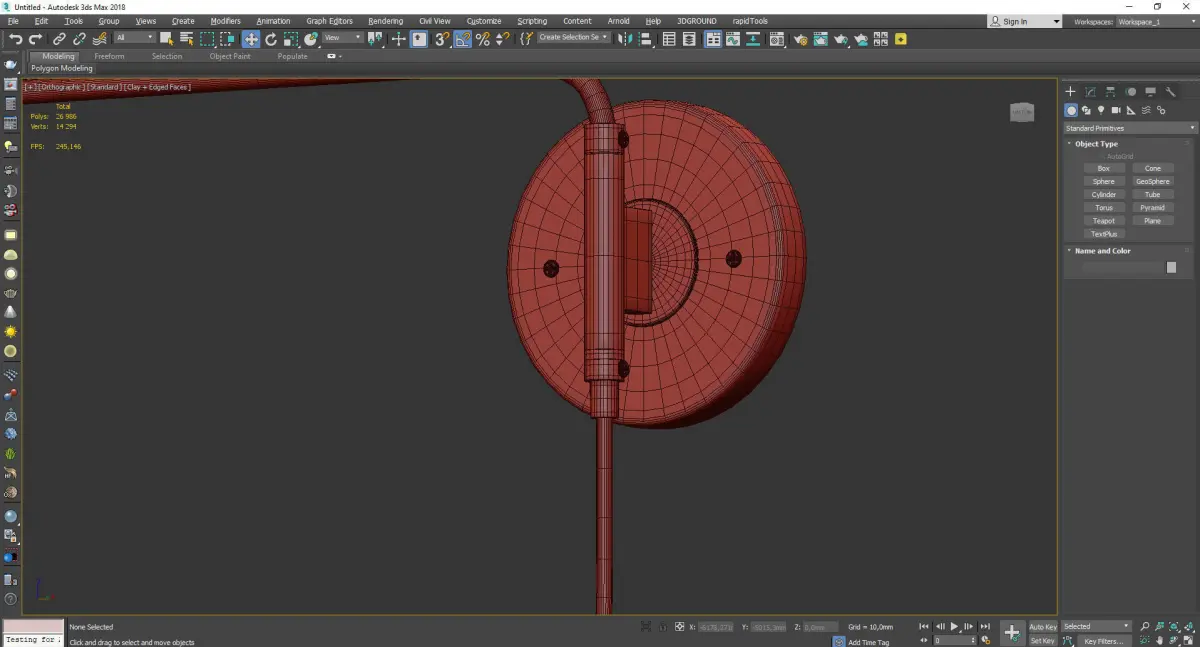
Task: Switch to the Freeform ribbon tab
Action: (x=109, y=56)
